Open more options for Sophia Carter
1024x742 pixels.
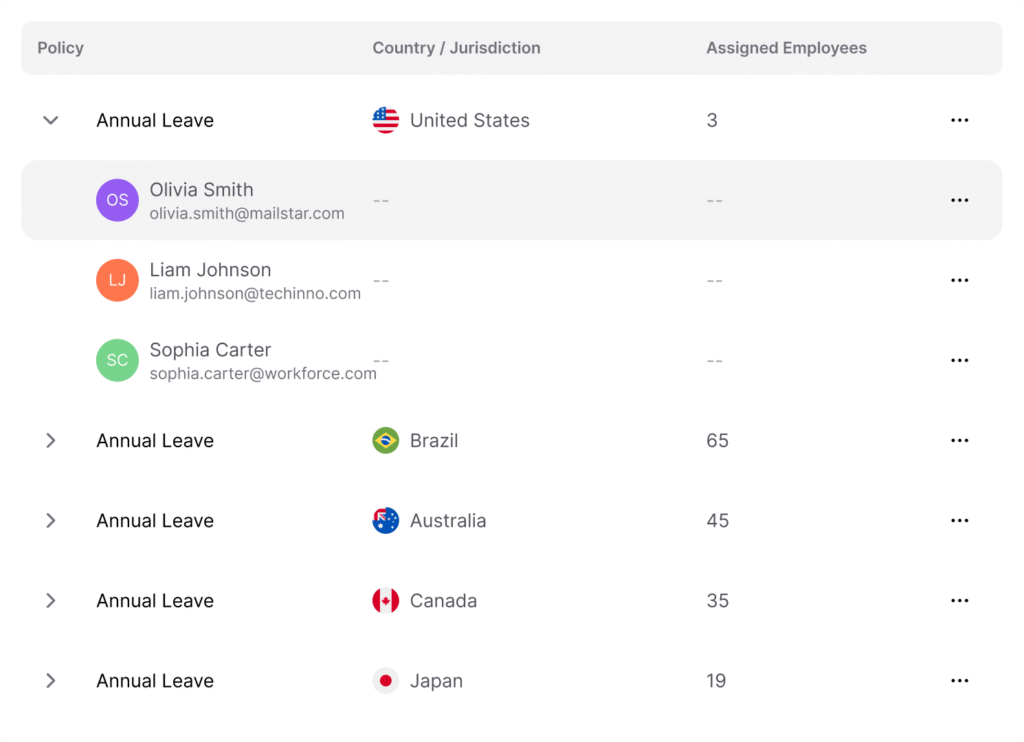click(959, 360)
